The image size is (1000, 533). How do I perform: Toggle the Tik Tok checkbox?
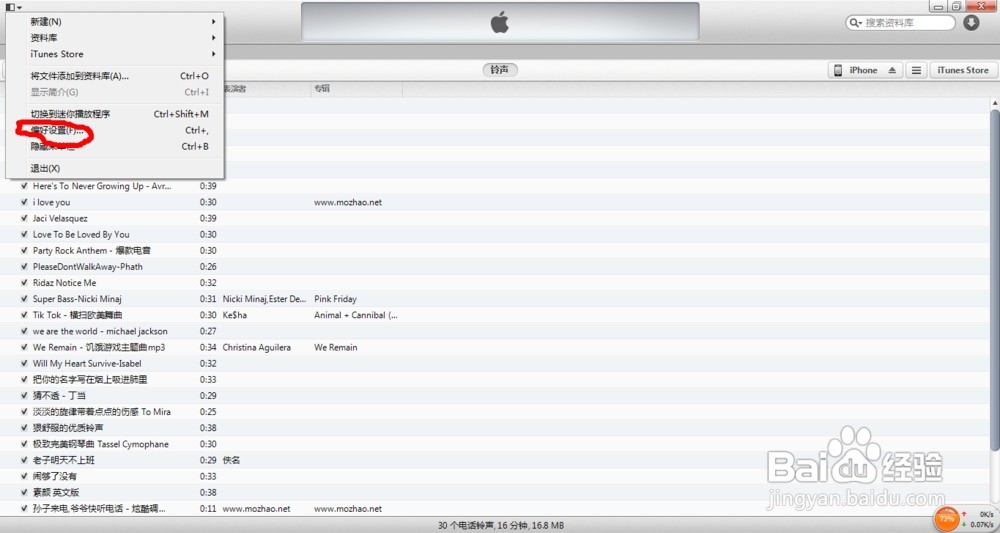coord(24,315)
